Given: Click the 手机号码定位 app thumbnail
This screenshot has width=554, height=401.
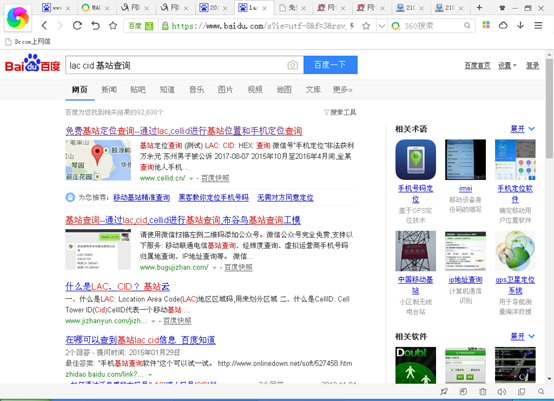Looking at the screenshot, I should [x=416, y=160].
